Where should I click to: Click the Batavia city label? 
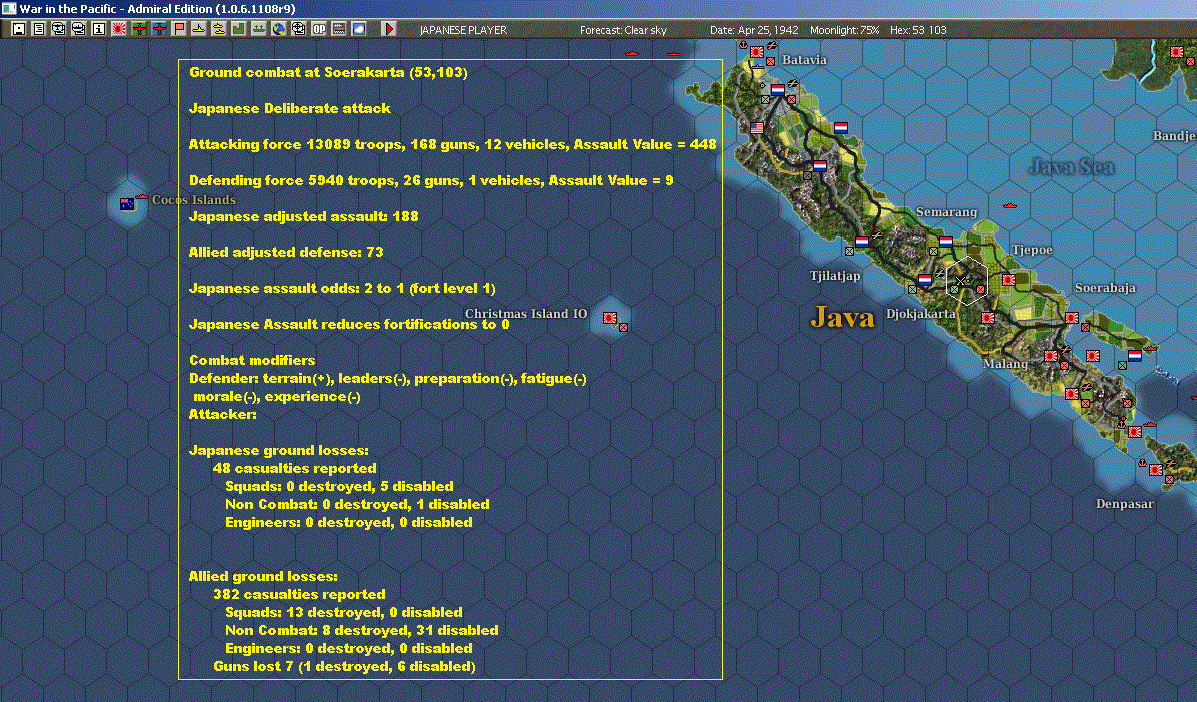(804, 60)
